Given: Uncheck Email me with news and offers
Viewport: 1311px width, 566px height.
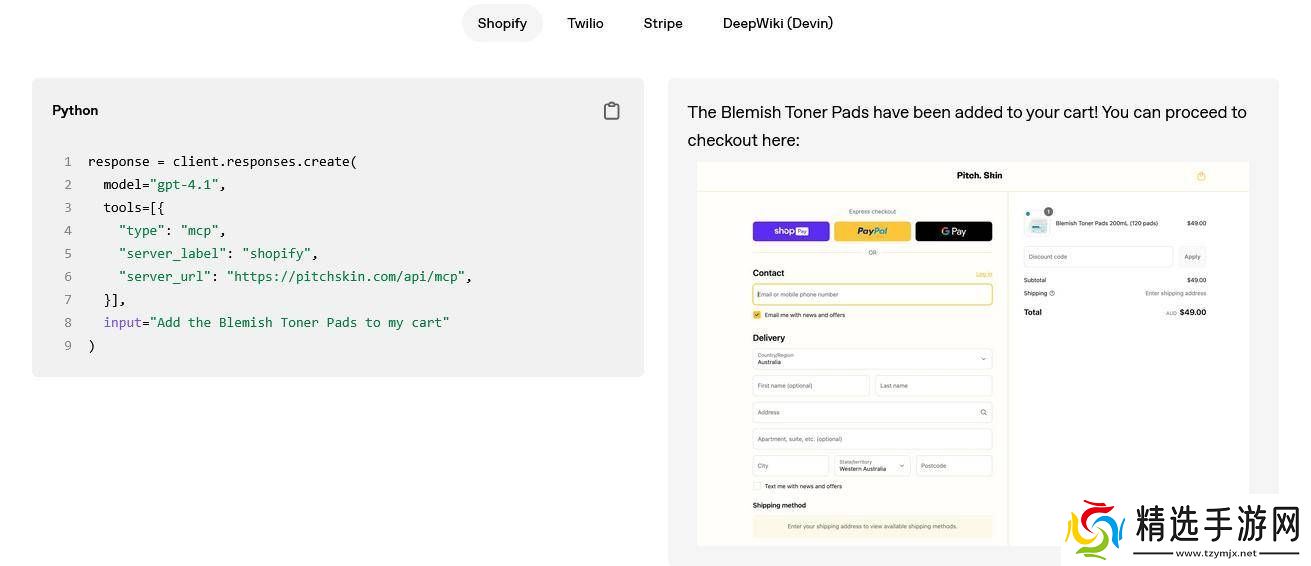Looking at the screenshot, I should [x=757, y=315].
